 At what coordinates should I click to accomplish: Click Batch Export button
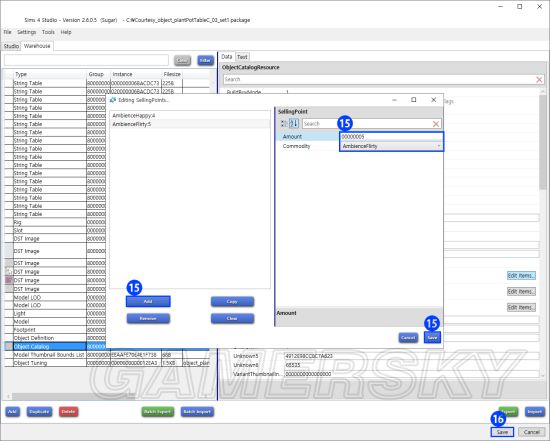[157, 412]
